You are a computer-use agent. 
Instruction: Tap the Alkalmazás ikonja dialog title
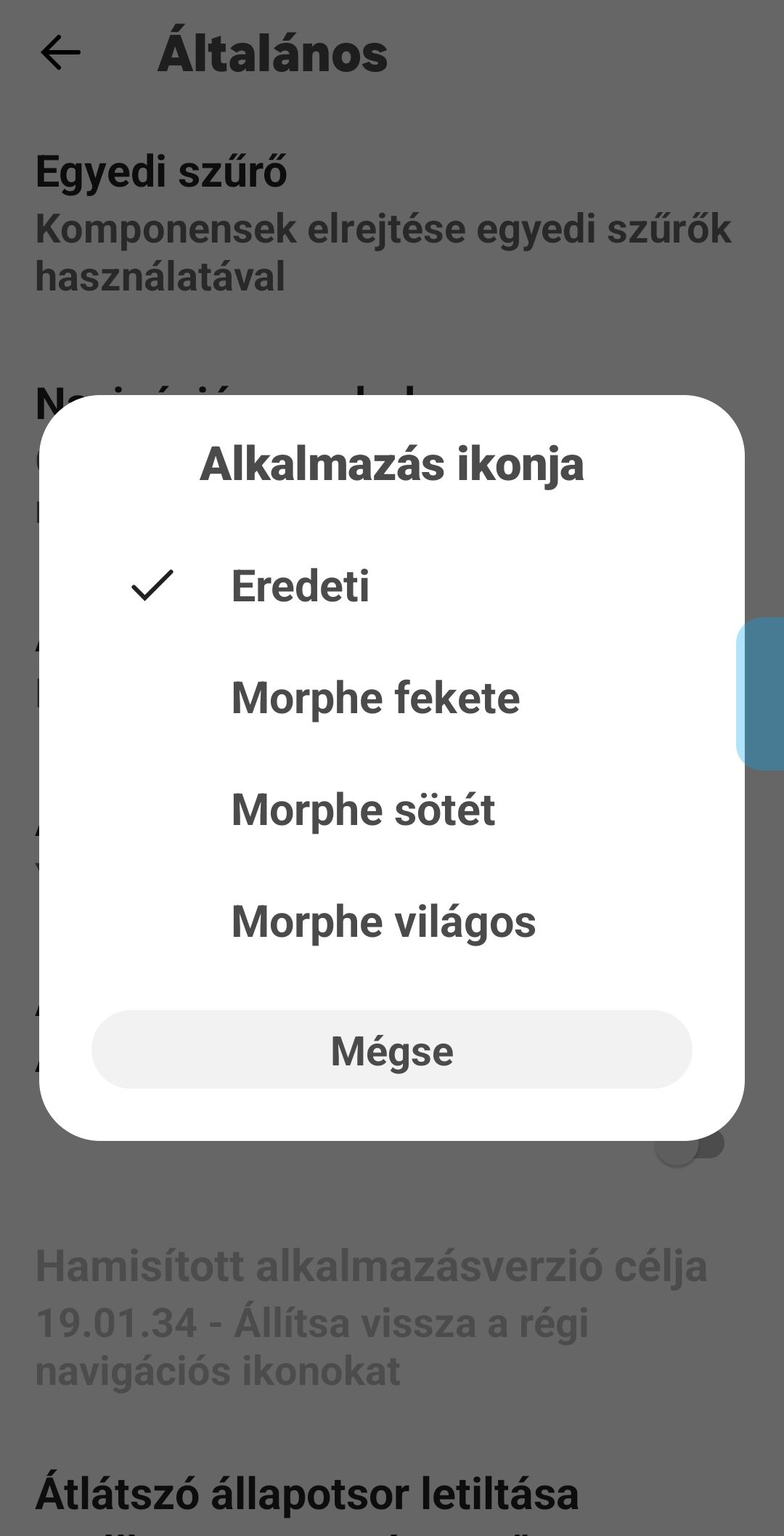click(392, 464)
